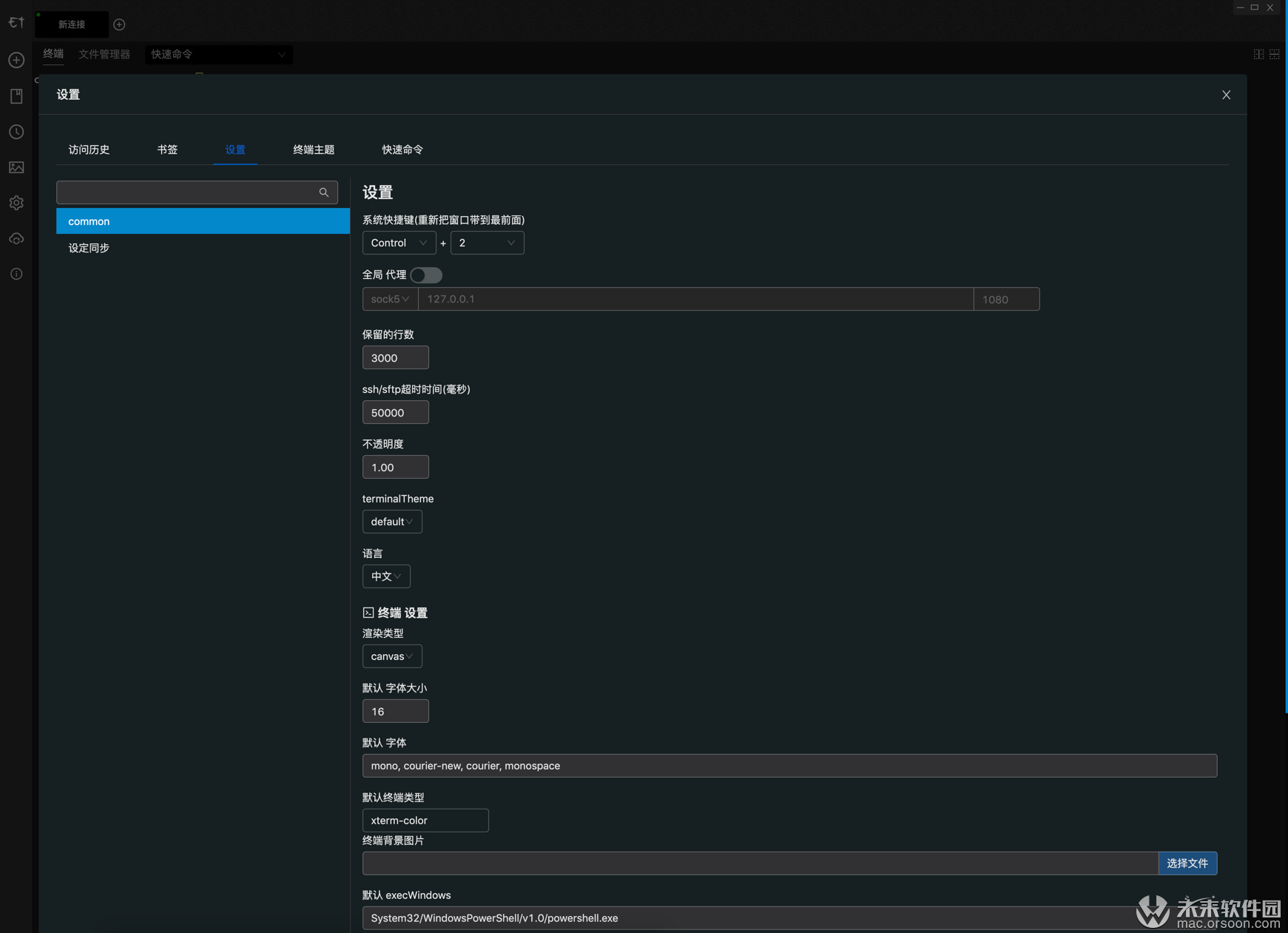Open the terminalTheme default dropdown
Image resolution: width=1288 pixels, height=933 pixels.
[x=392, y=522]
